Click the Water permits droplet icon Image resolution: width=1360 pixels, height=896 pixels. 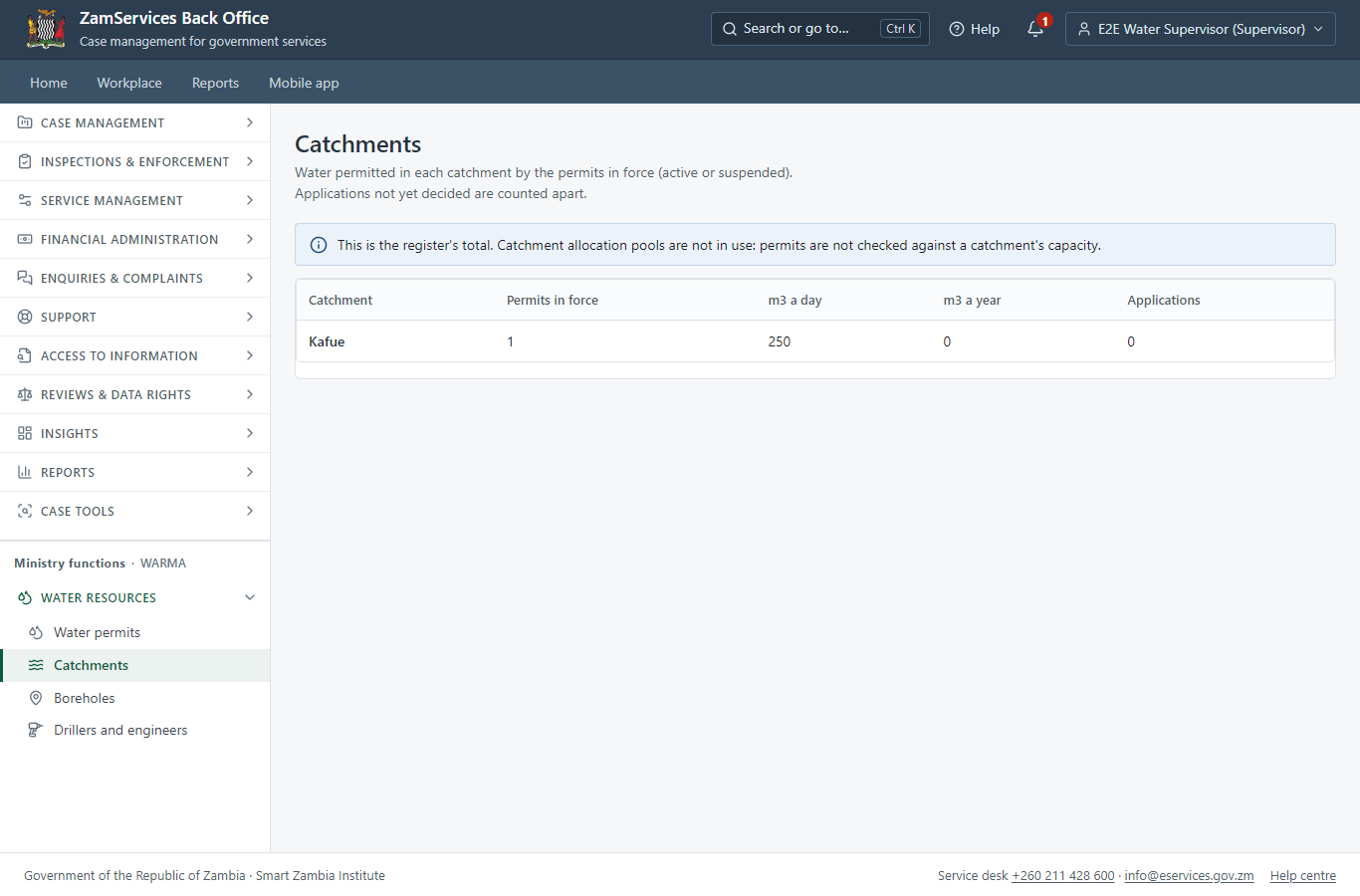click(x=36, y=632)
